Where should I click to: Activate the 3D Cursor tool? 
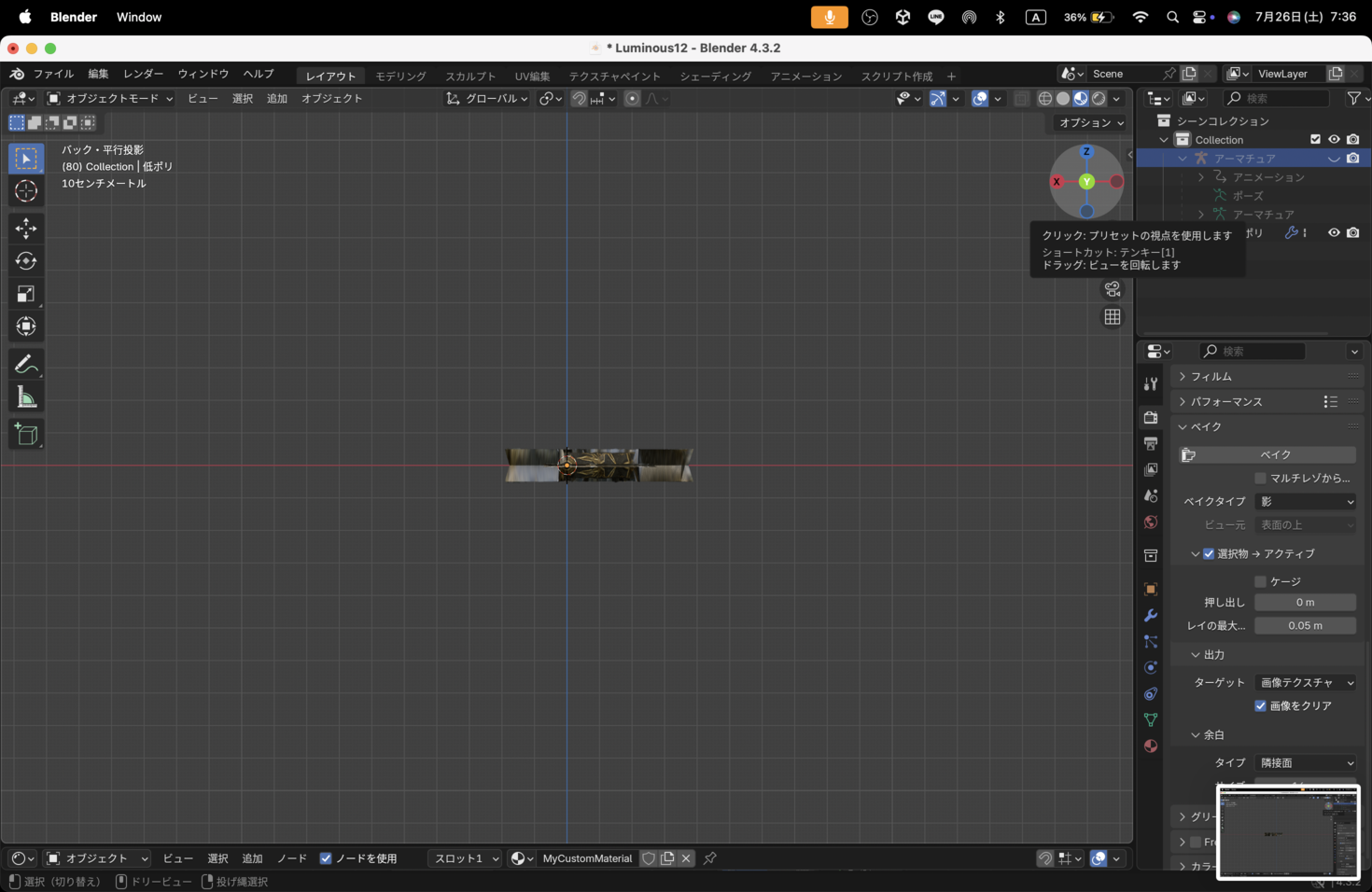pos(26,191)
